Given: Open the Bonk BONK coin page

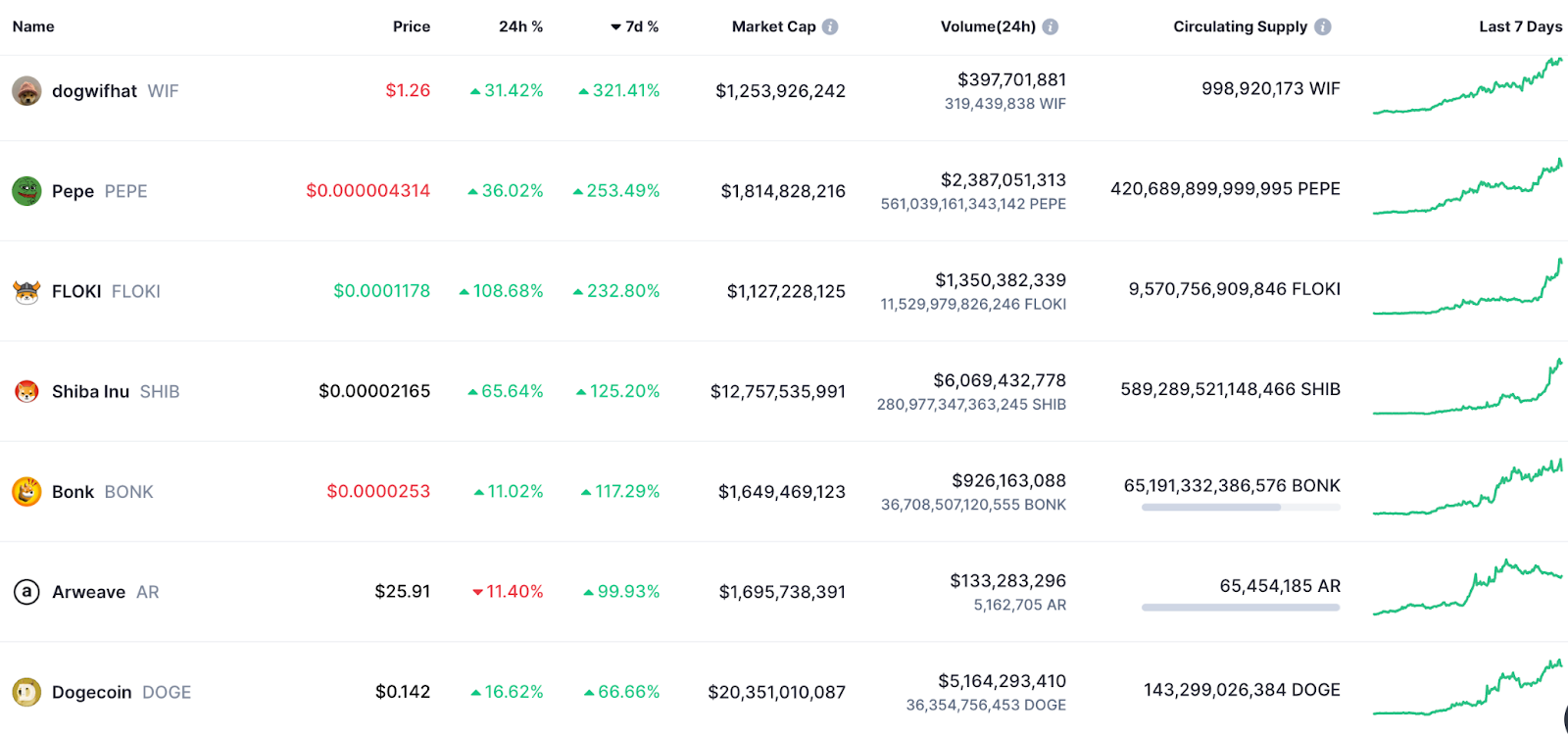Looking at the screenshot, I should pyautogui.click(x=103, y=491).
